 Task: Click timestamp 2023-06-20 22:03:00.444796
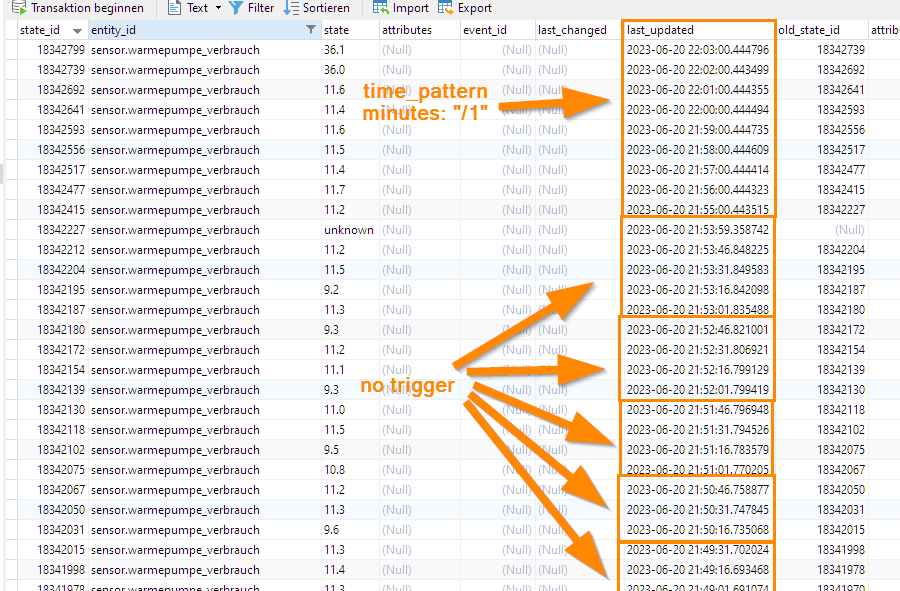click(x=697, y=50)
